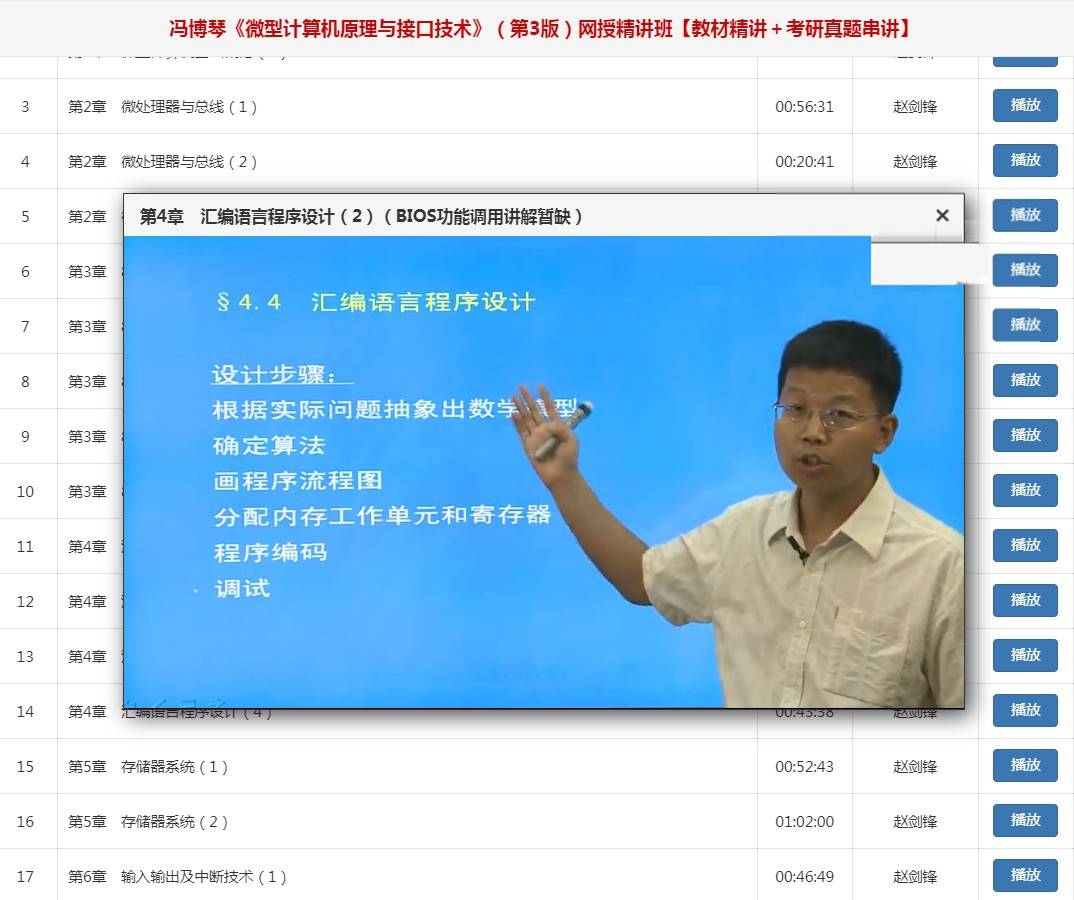The image size is (1074, 900).
Task: Select the 第2章 微处理器与总线（1）lesson title
Action: pyautogui.click(x=163, y=107)
